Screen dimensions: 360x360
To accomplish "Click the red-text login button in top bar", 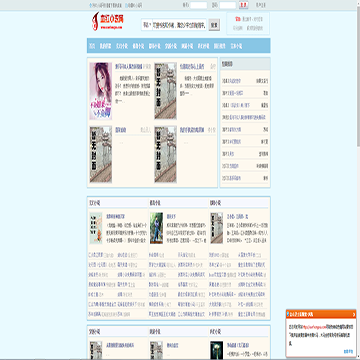I will pyautogui.click(x=244, y=5).
